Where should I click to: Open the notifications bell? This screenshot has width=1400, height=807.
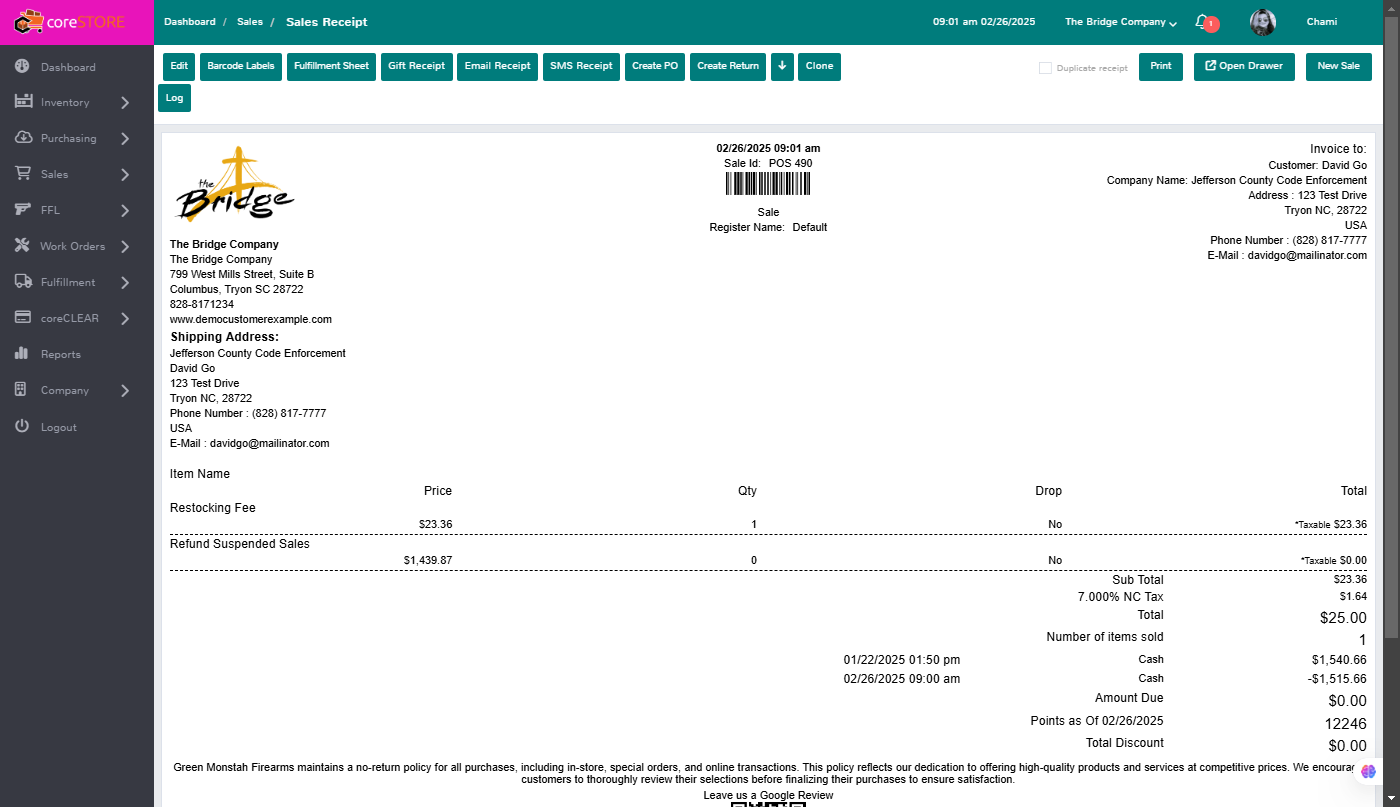click(x=1202, y=22)
